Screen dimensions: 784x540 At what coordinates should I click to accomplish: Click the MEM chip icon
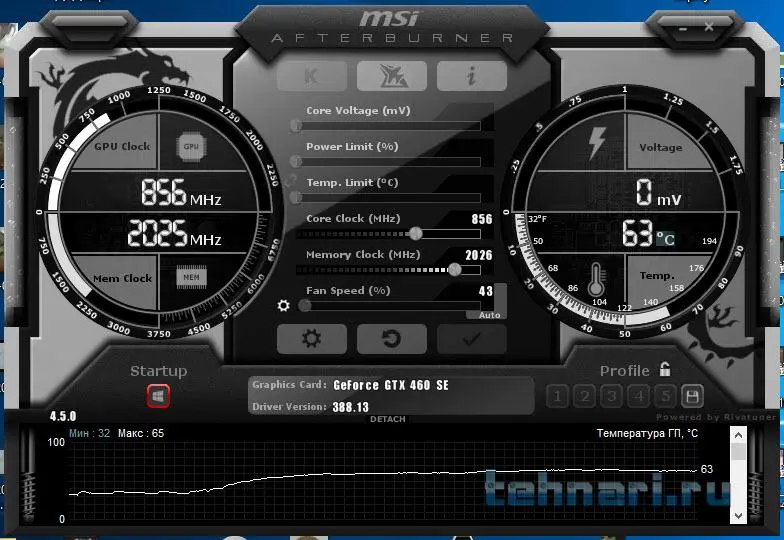(191, 277)
